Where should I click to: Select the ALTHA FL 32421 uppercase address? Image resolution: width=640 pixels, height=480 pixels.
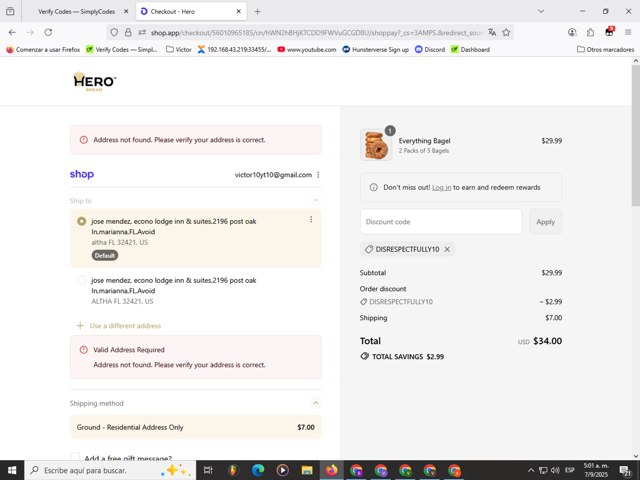tap(82, 280)
